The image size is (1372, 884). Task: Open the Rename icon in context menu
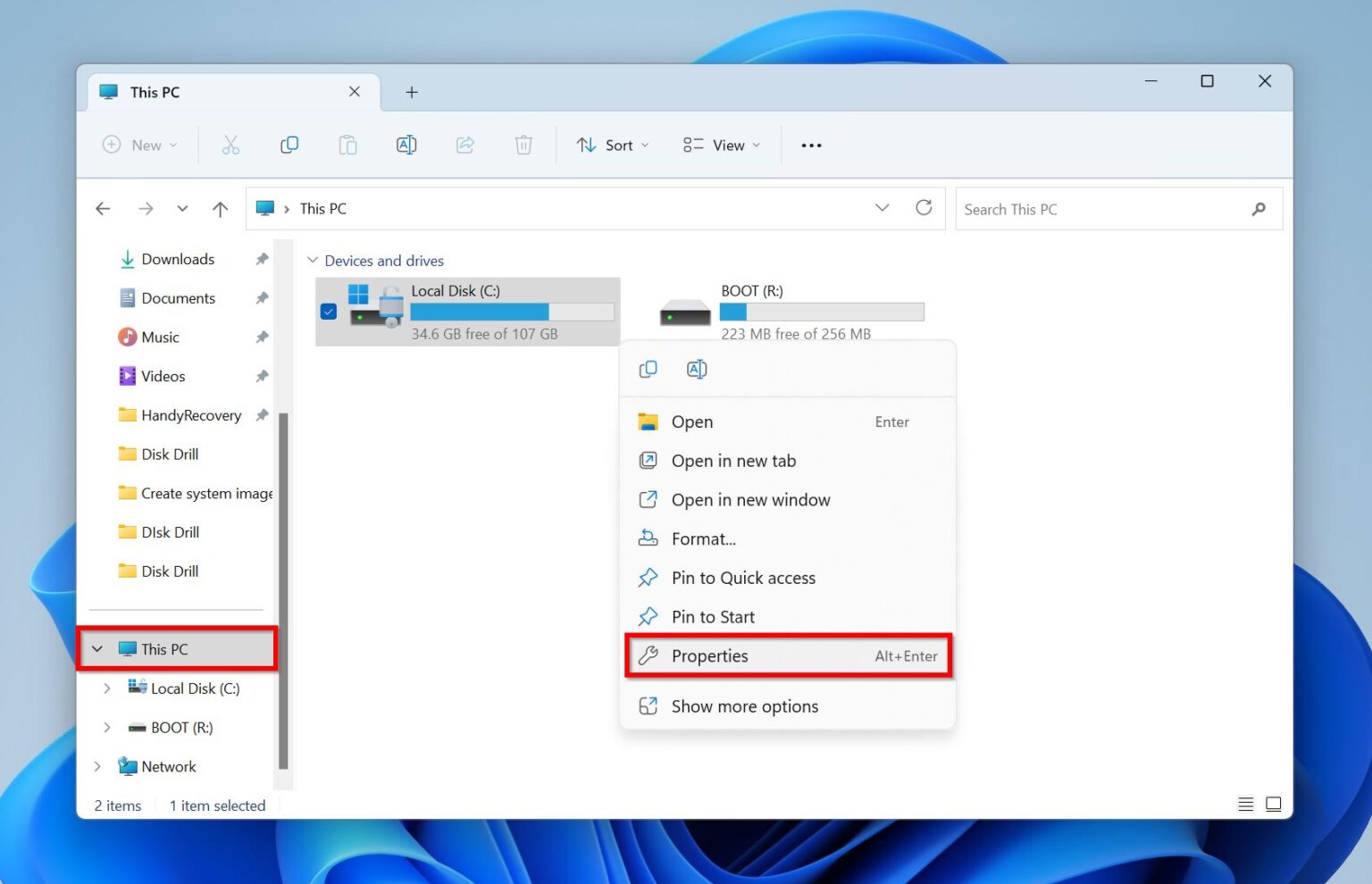pos(696,368)
